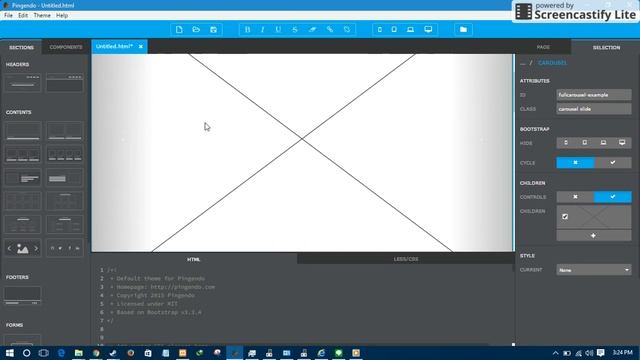Toggle strikethrough formatting
This screenshot has width=640, height=360.
(x=295, y=29)
